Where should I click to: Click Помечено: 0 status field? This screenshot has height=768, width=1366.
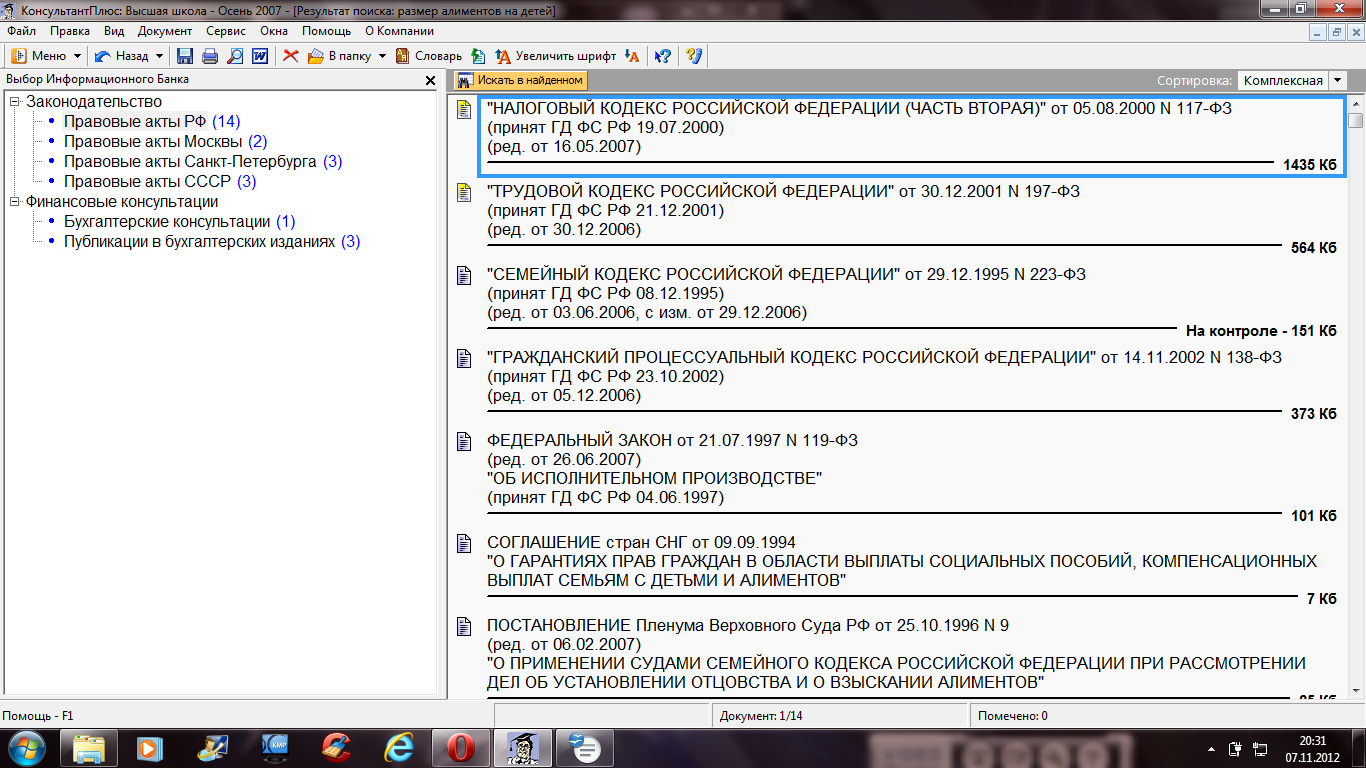point(1165,716)
